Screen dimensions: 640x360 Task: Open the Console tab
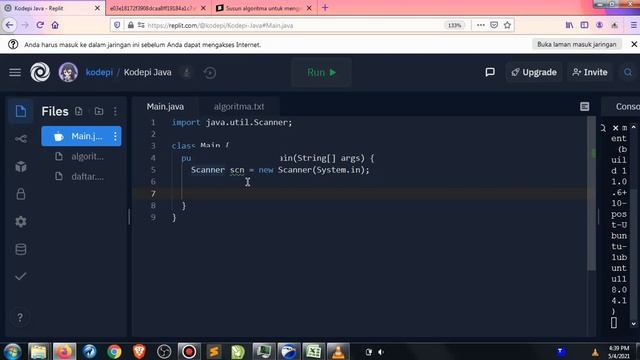pyautogui.click(x=627, y=107)
